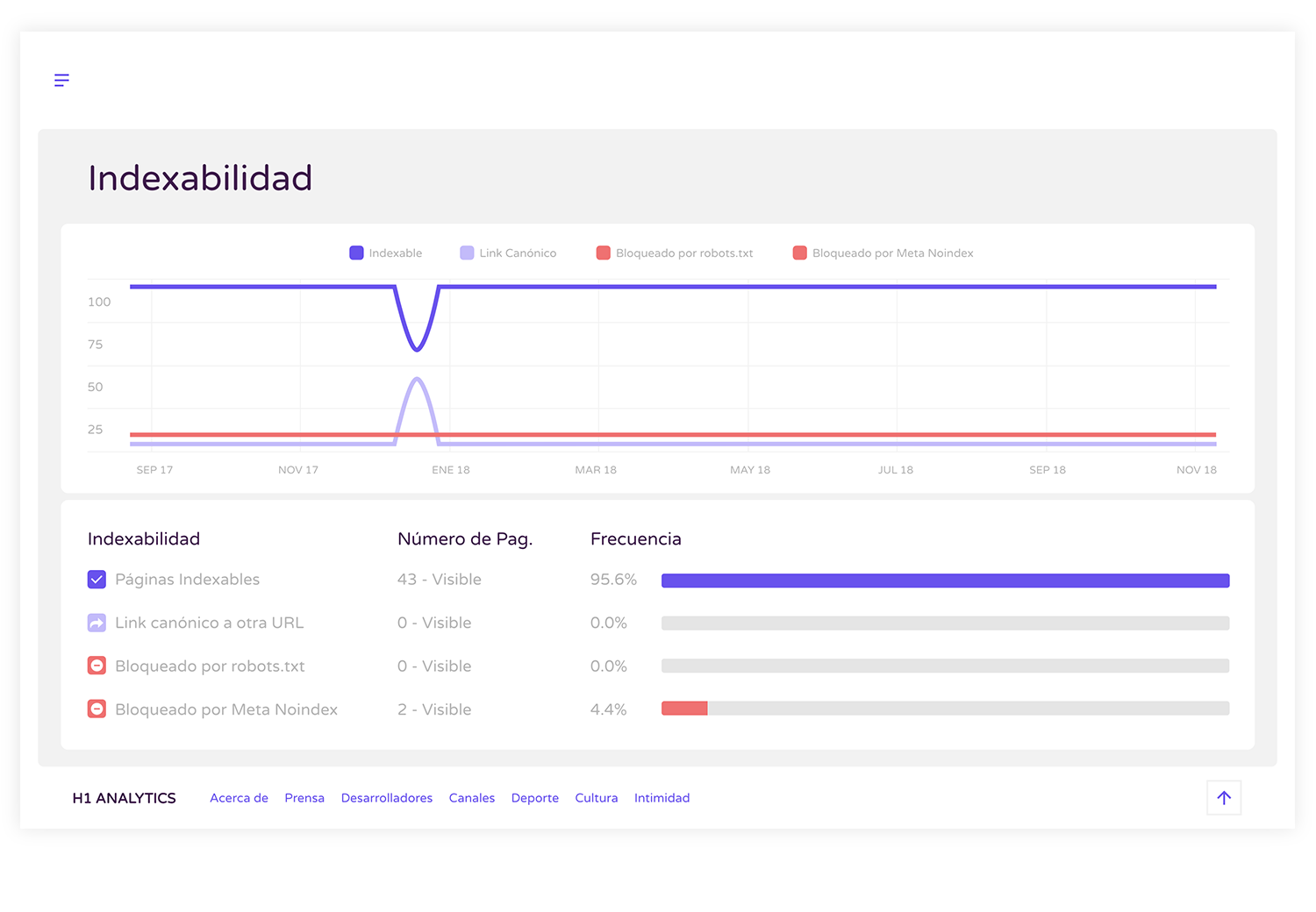
Task: Open the Intimidad footer link
Action: tap(662, 798)
